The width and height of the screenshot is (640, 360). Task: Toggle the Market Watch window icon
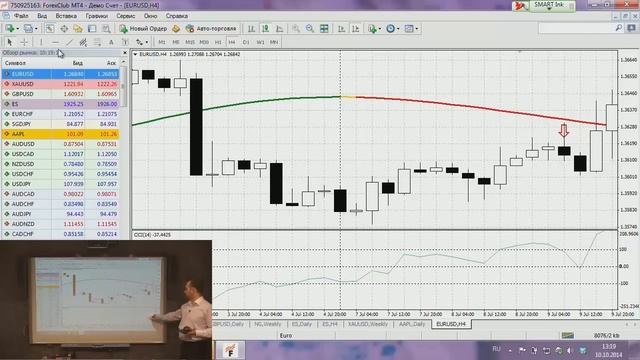coord(50,29)
